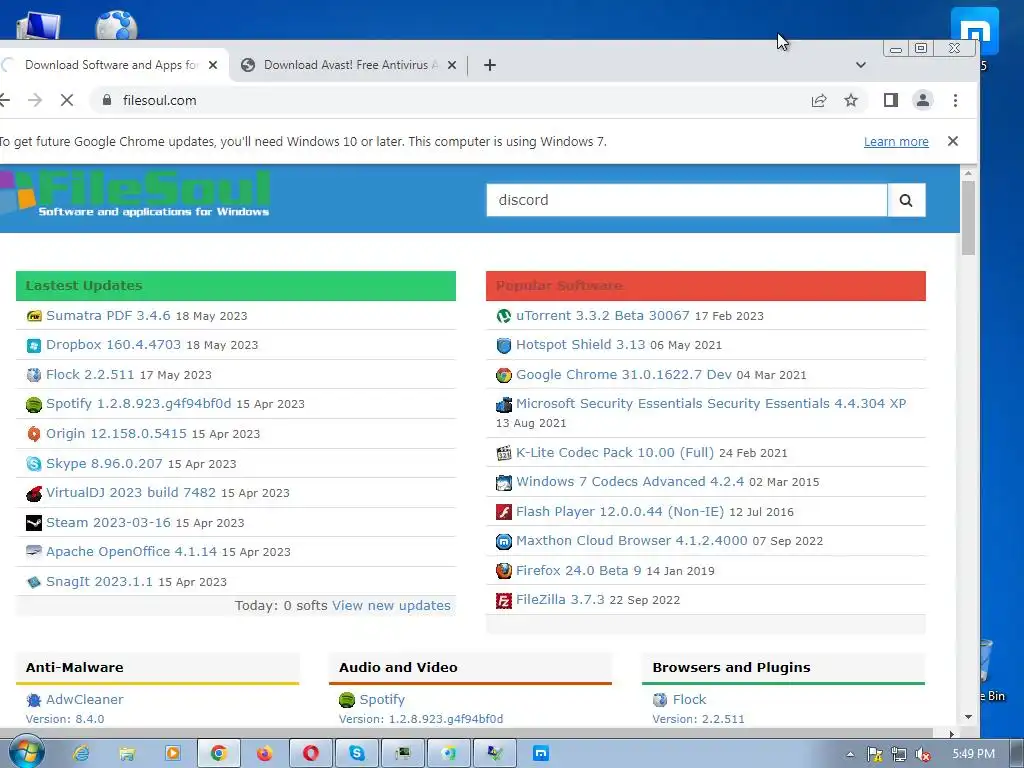Open Skype 8.96.0.207 link
Image resolution: width=1024 pixels, height=768 pixels.
[104, 463]
